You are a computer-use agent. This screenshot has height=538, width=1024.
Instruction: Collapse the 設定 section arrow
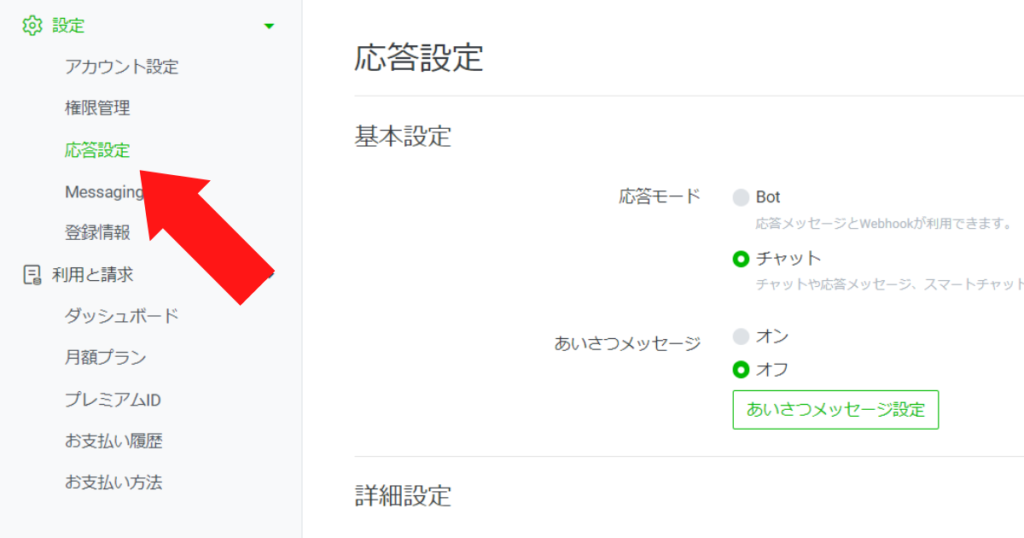click(x=269, y=26)
